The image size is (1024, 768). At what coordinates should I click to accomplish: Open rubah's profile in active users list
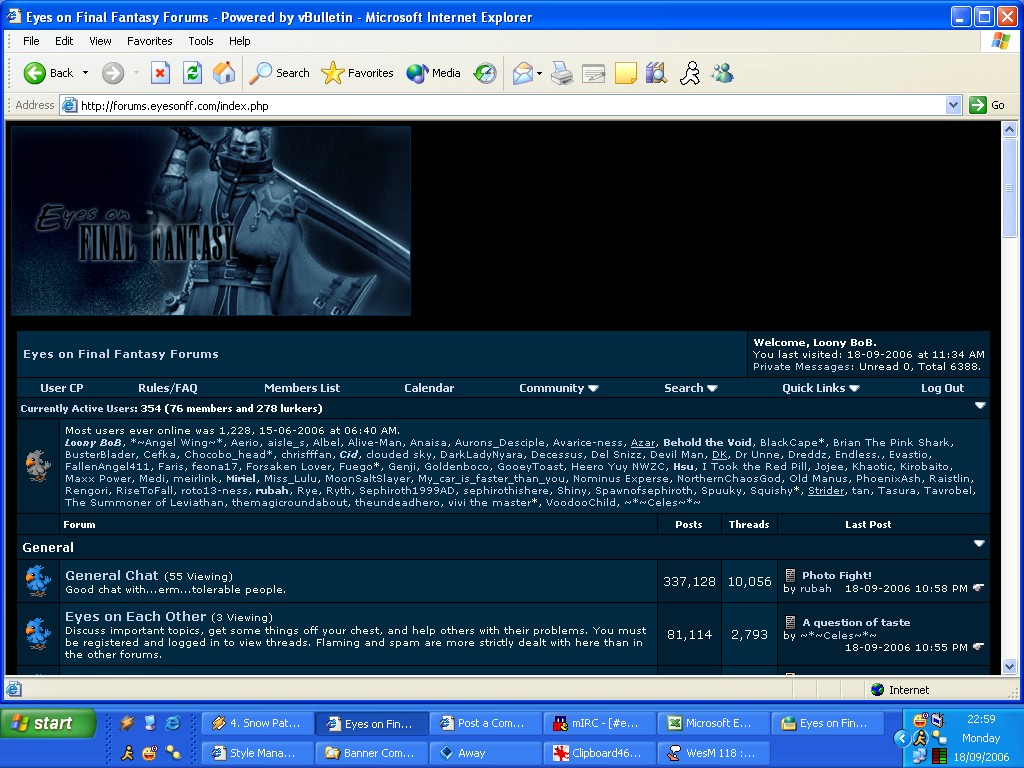click(272, 490)
